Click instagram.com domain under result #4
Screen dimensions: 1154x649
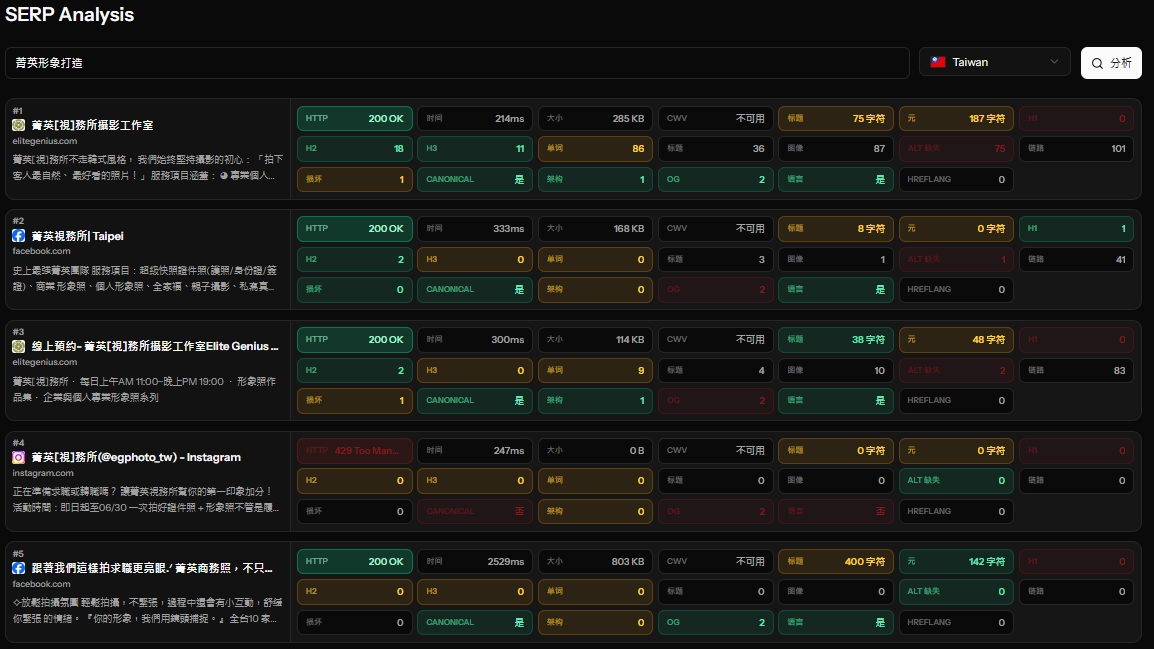[43, 472]
